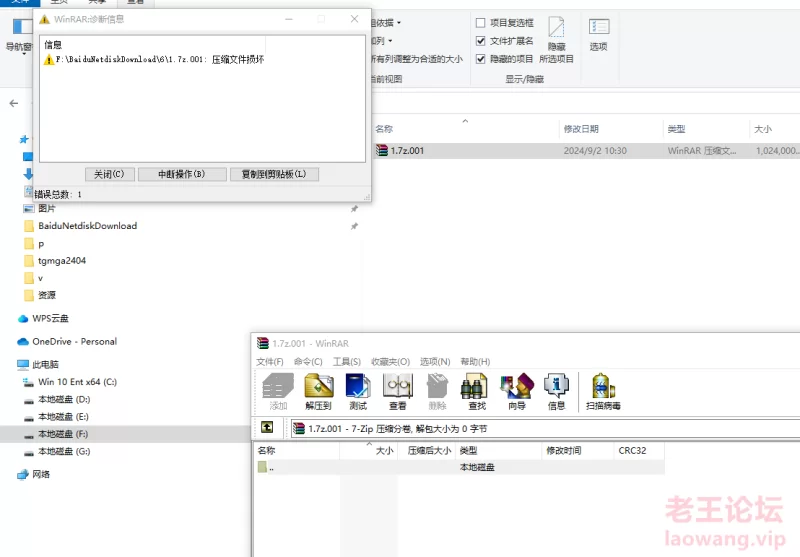
Task: Open the 命令(C) menu in WinRAR
Action: (x=308, y=362)
